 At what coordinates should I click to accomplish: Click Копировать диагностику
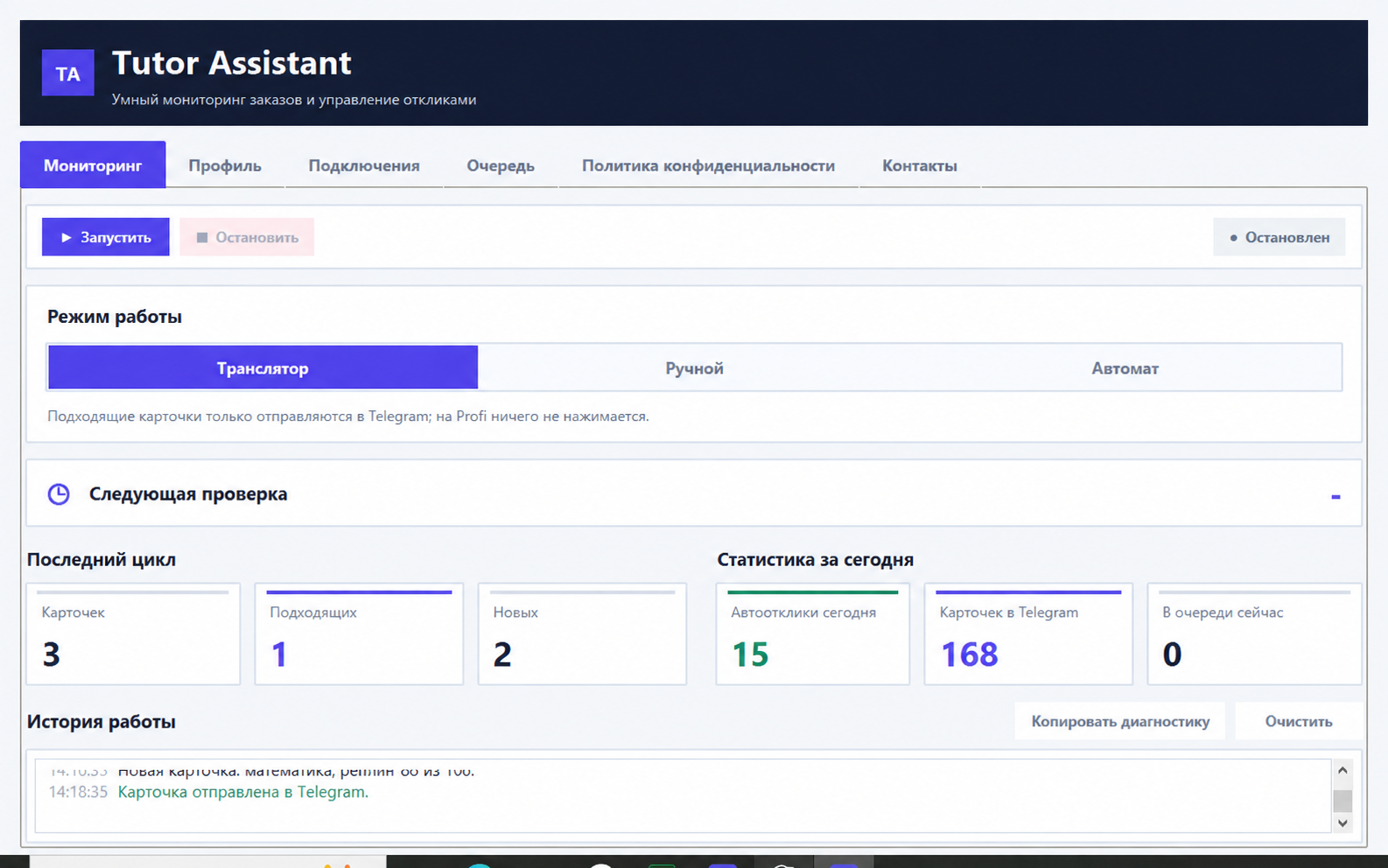1120,721
